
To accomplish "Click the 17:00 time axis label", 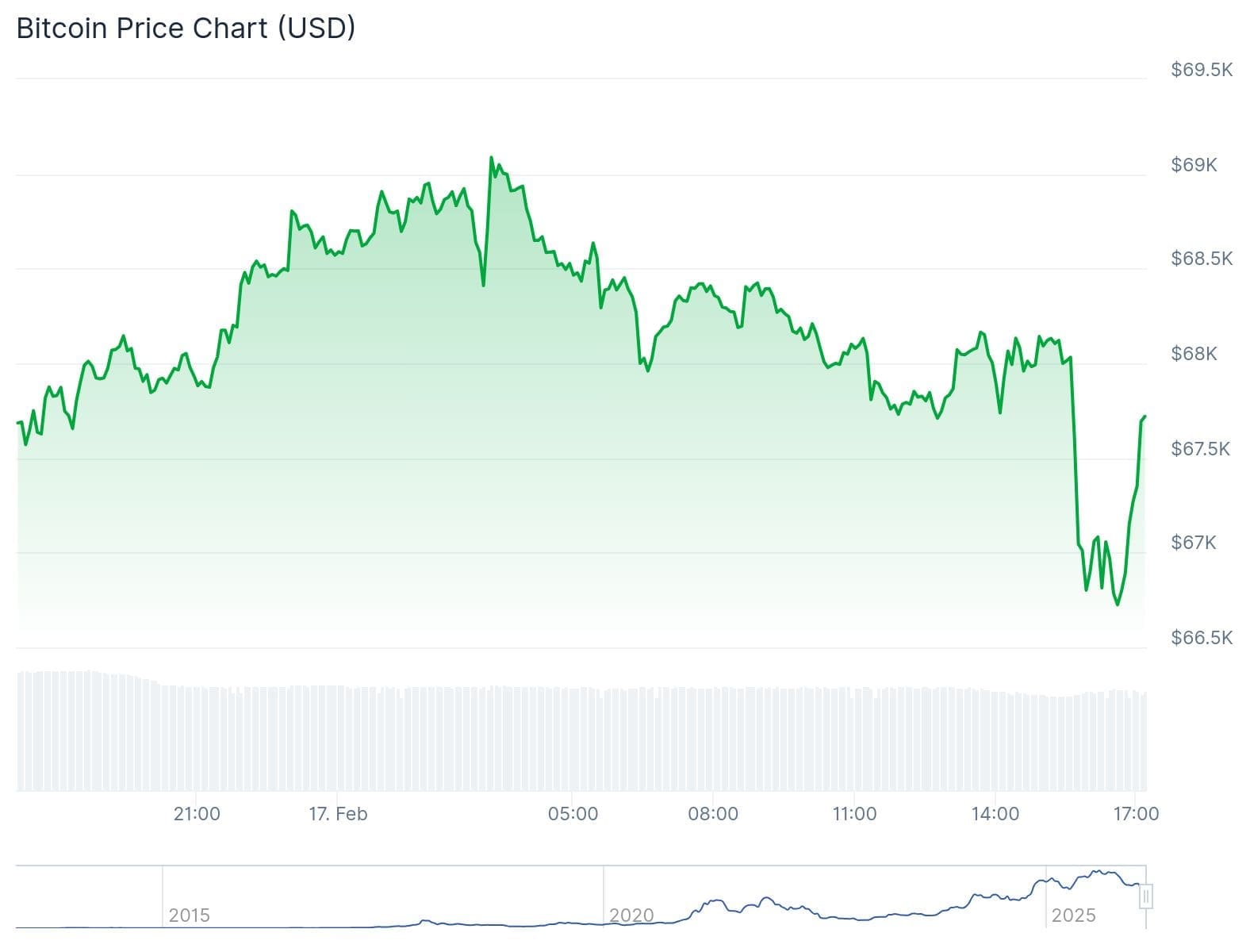I will [1136, 814].
